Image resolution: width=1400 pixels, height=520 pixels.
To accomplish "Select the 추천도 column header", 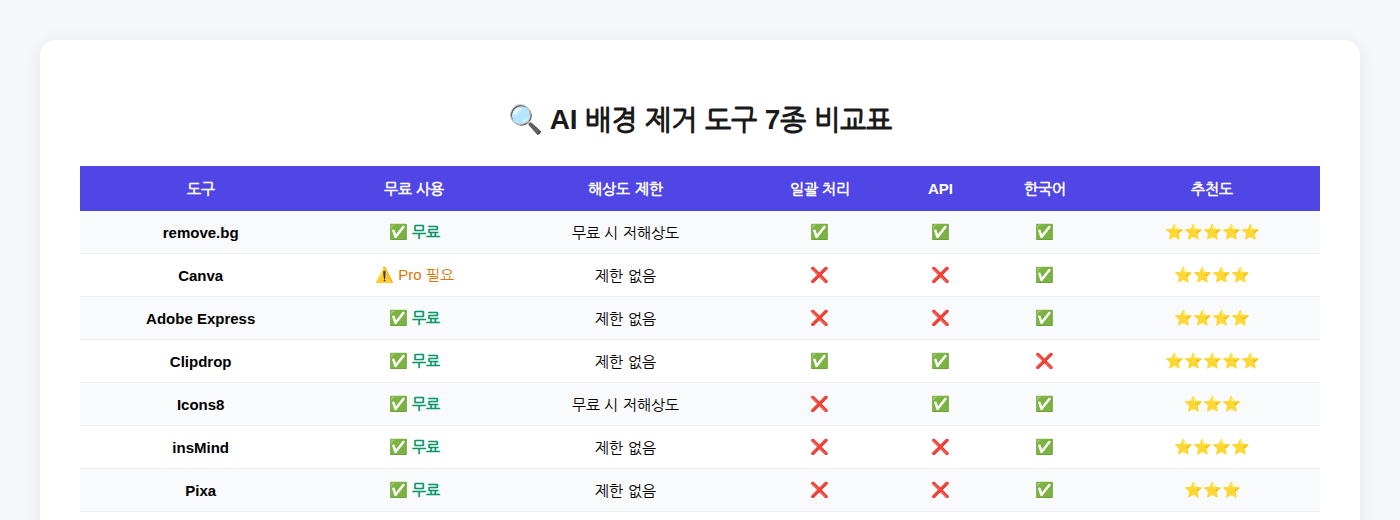I will click(1212, 189).
